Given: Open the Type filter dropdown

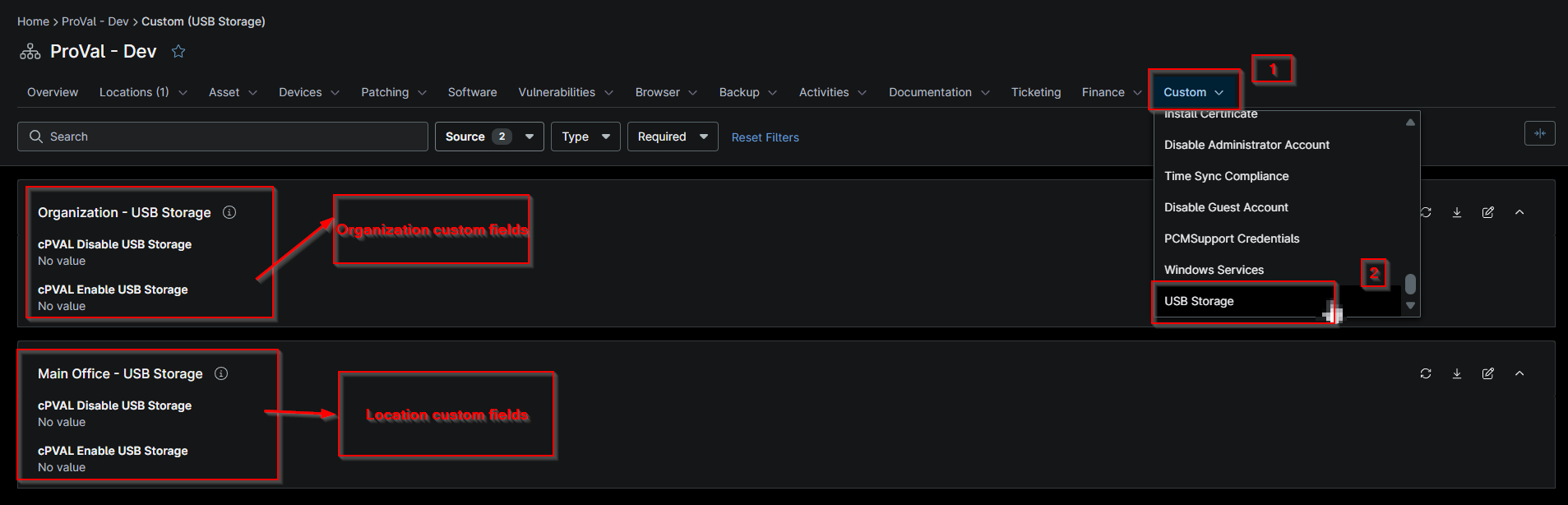Looking at the screenshot, I should click(585, 137).
